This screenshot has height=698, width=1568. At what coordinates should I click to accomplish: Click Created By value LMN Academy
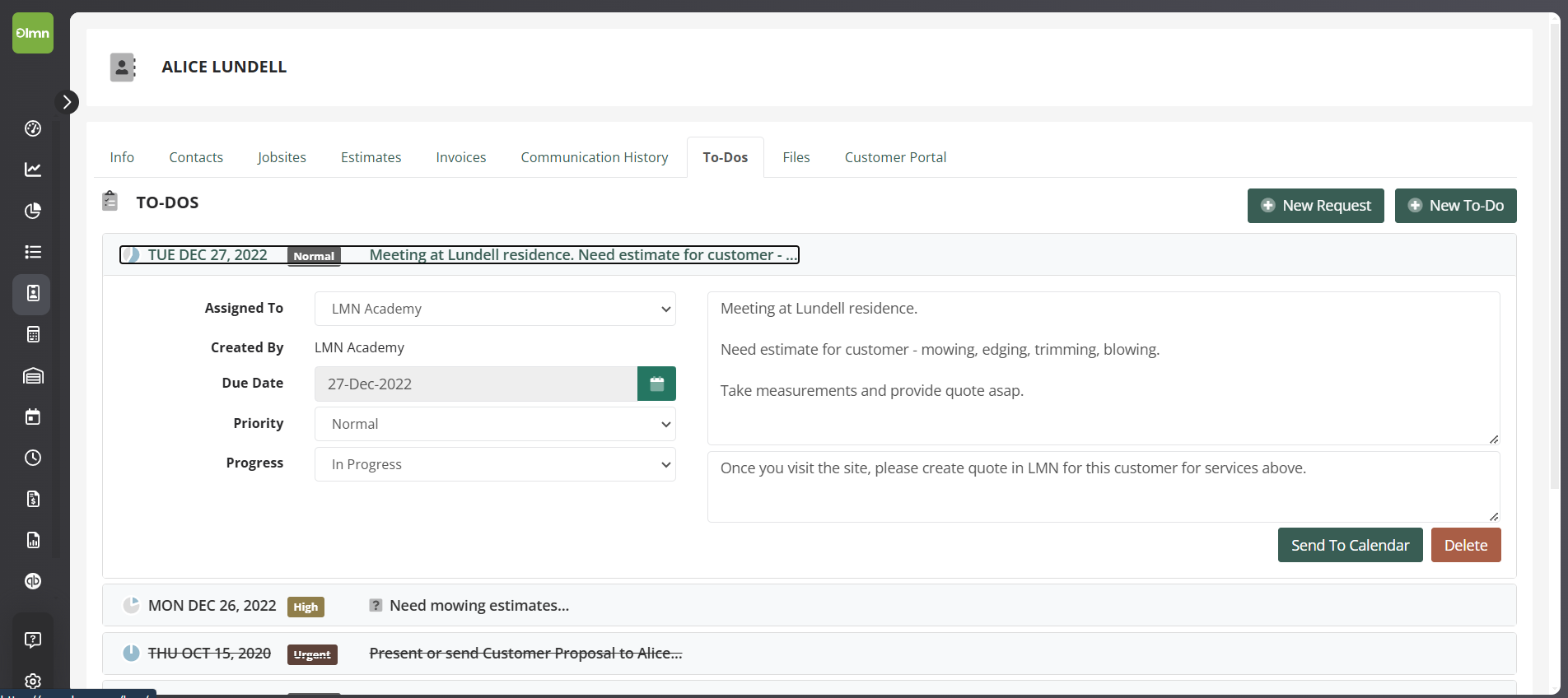359,347
